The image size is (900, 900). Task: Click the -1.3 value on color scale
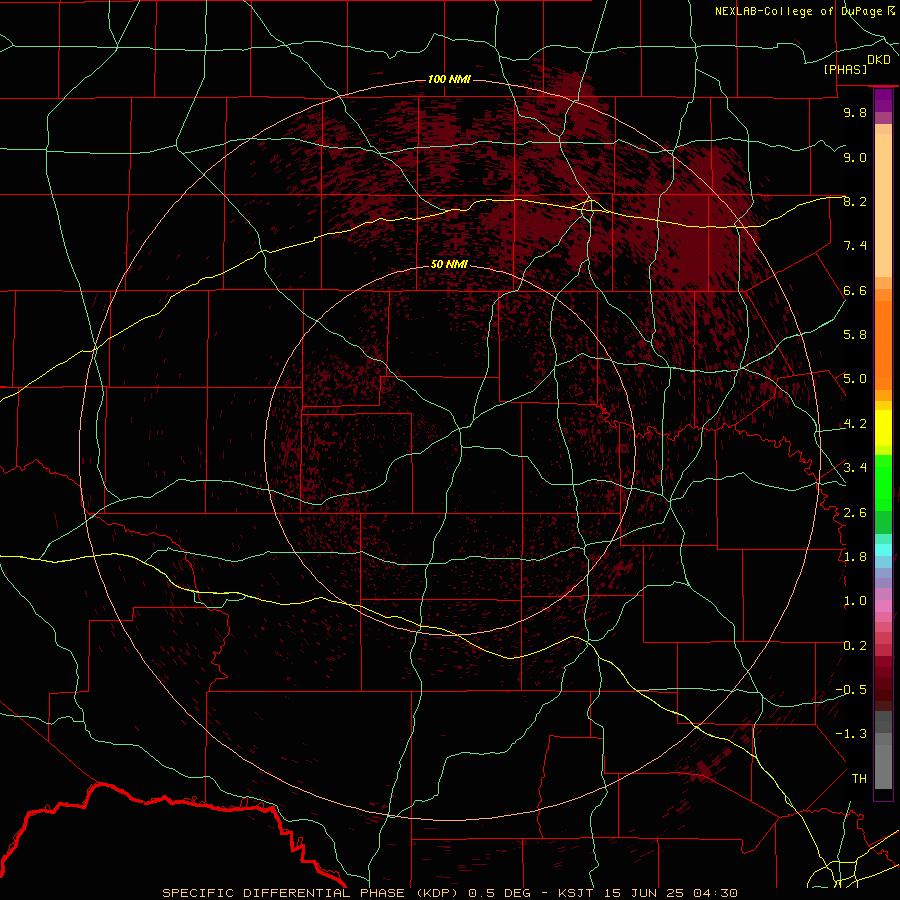(x=851, y=734)
